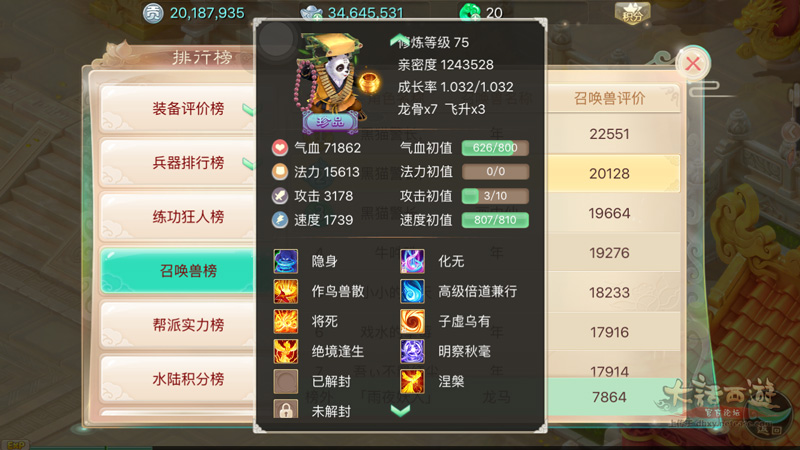
Task: Expand skill list with down chevron
Action: (x=401, y=411)
